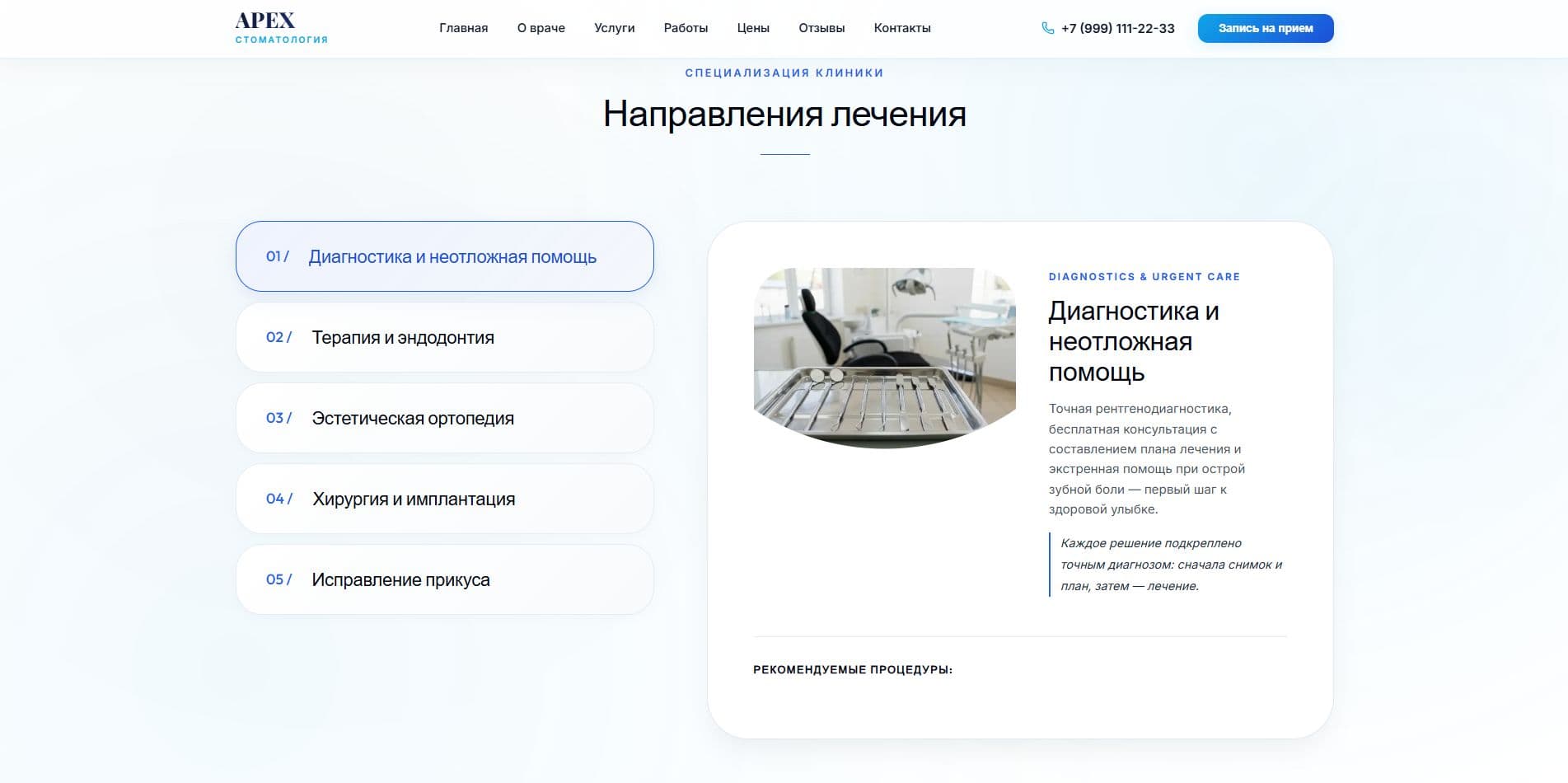Go to the О враче page
1568x783 pixels.
[x=541, y=28]
